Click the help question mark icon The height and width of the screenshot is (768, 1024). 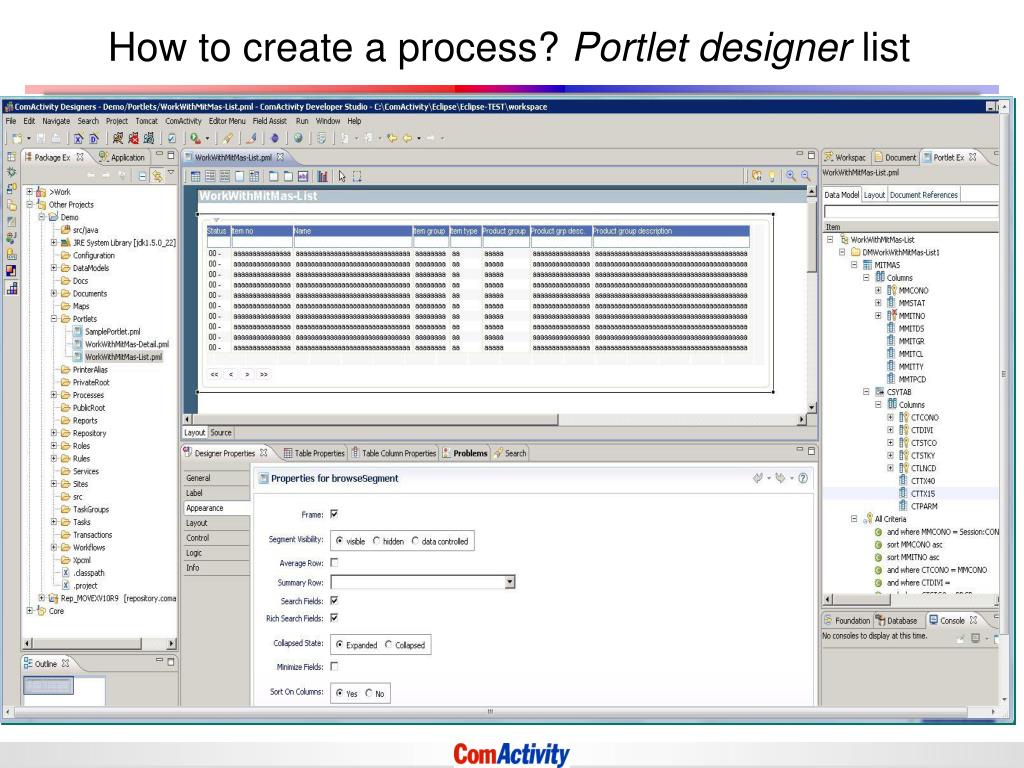click(x=803, y=478)
